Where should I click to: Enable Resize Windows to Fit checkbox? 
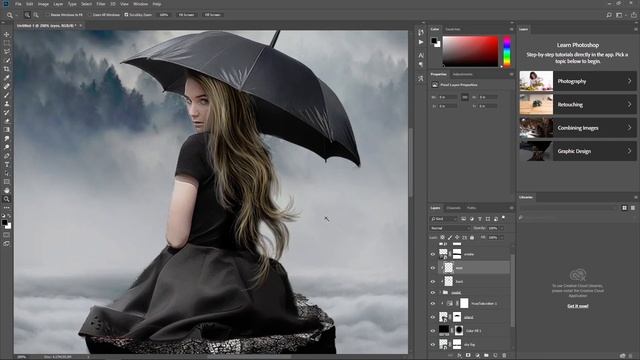[x=48, y=15]
